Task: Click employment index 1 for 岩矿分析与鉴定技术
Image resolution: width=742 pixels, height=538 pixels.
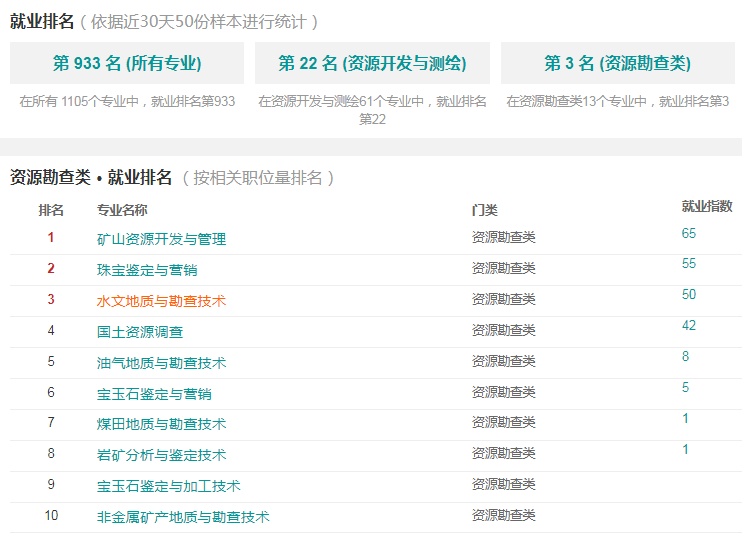Action: coord(685,450)
